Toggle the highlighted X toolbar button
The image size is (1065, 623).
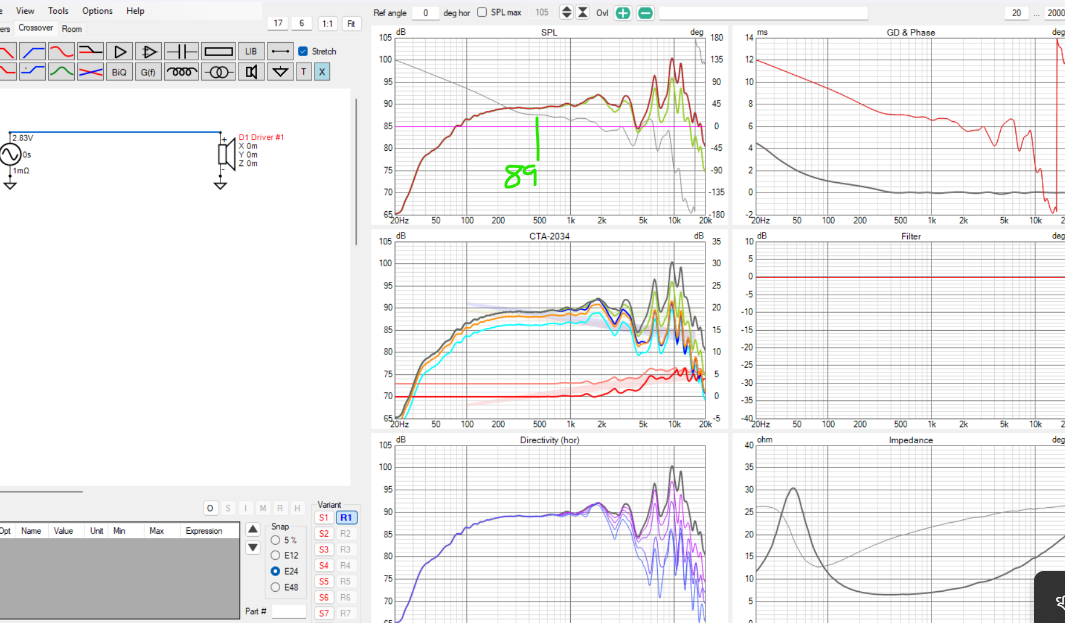(322, 71)
